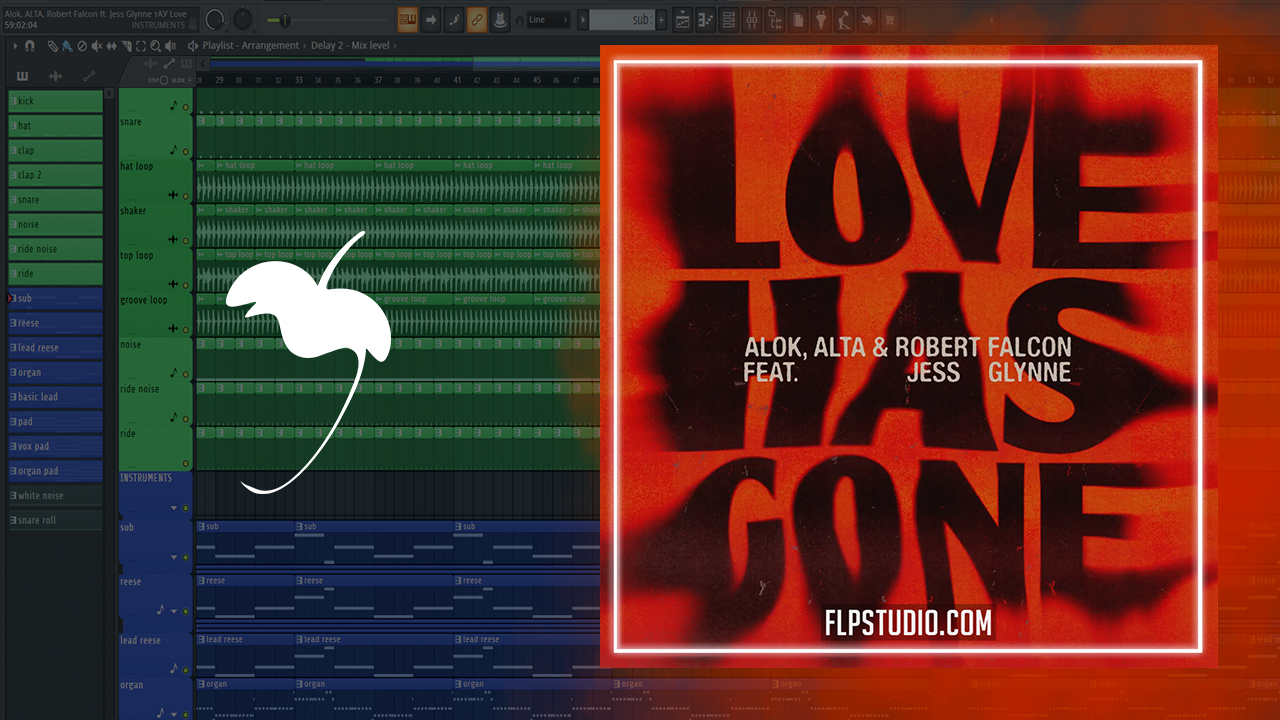
Task: Click the Channel Rack toolbar icon
Action: (729, 19)
